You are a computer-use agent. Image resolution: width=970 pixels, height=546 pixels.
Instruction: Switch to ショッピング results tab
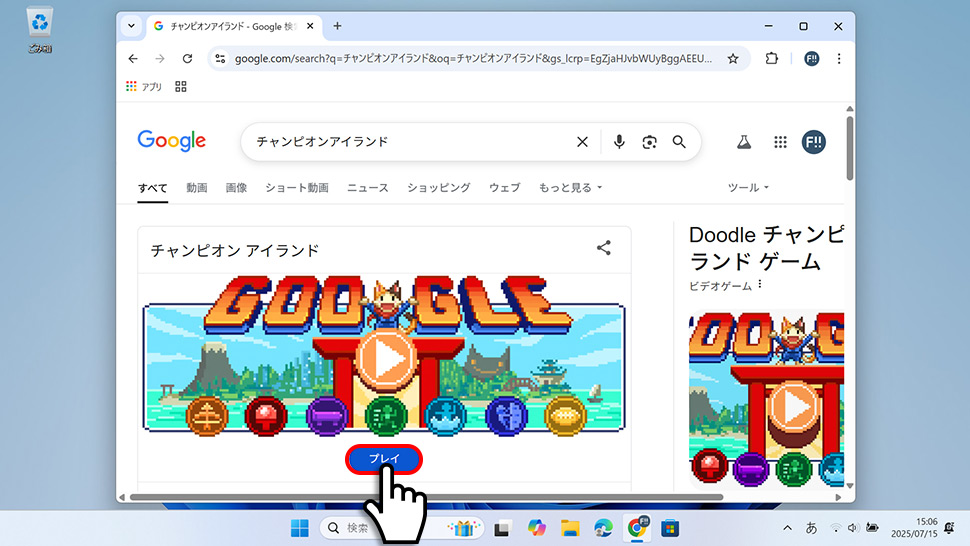coord(439,188)
